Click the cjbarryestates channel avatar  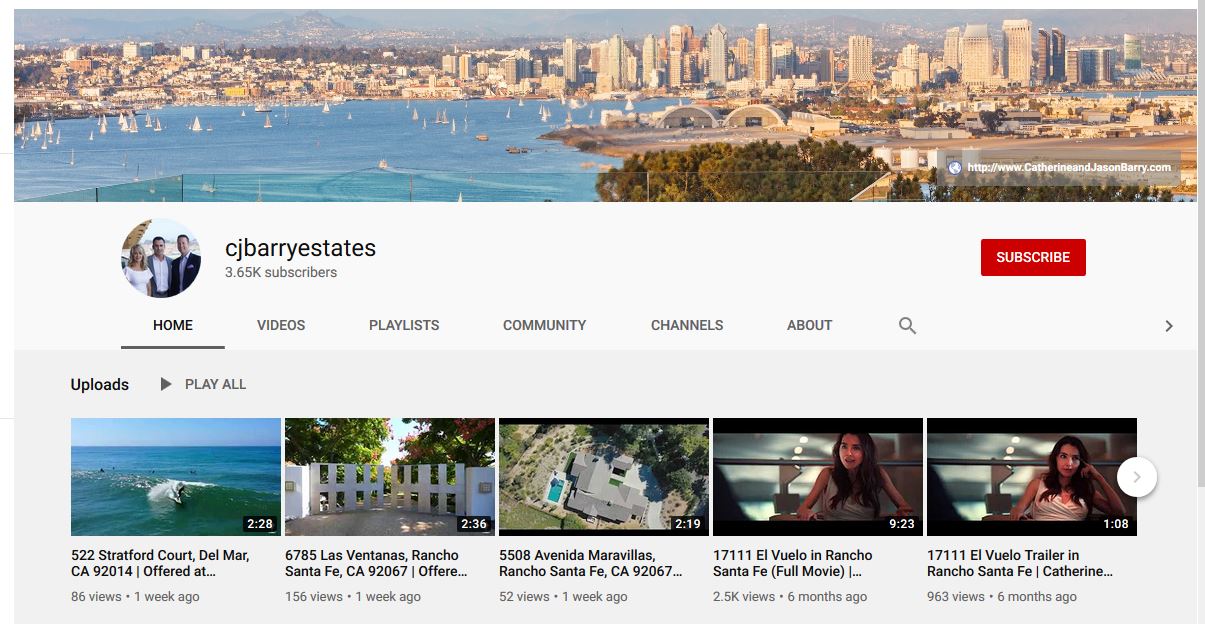161,258
